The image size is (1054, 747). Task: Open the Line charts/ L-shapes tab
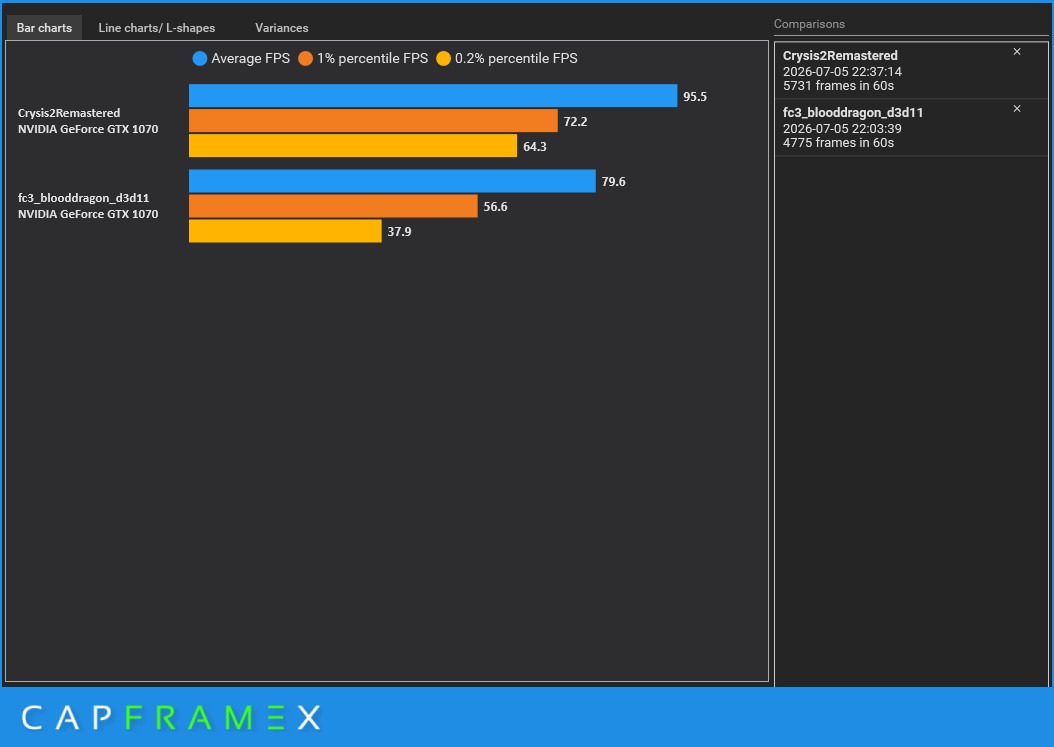coord(157,28)
